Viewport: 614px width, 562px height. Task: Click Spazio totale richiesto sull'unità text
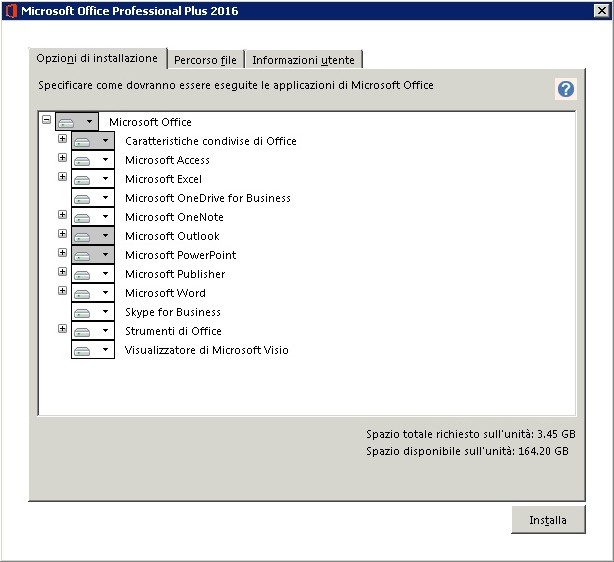click(471, 434)
